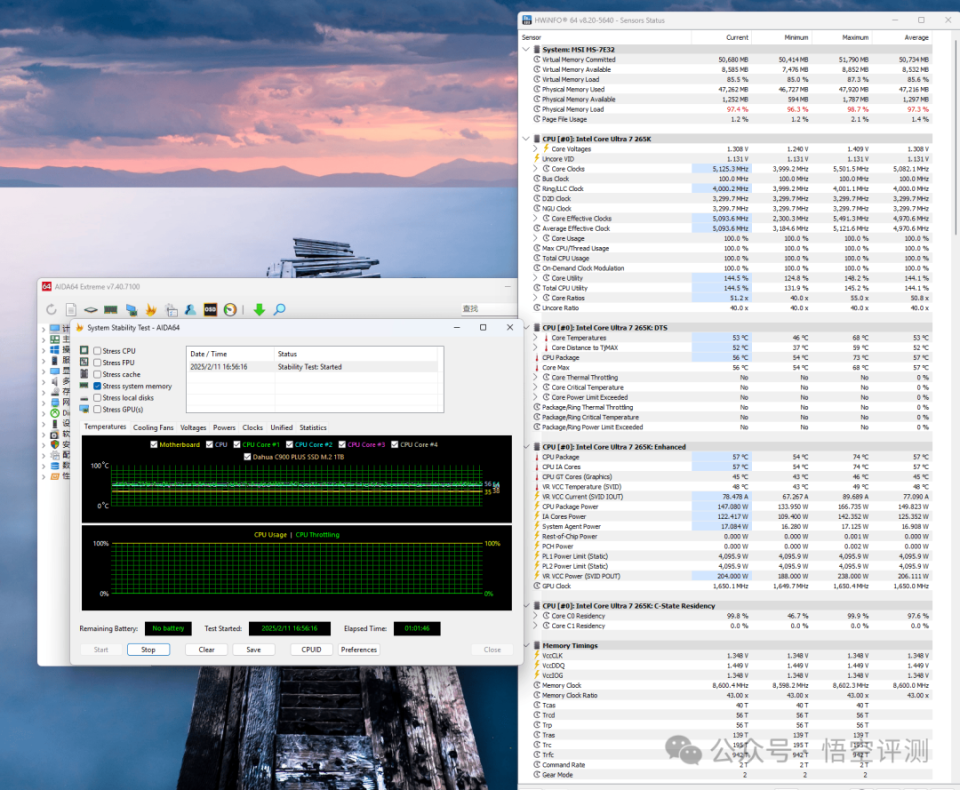Click the green download arrow toolbar icon
The image size is (960, 790).
pos(259,310)
